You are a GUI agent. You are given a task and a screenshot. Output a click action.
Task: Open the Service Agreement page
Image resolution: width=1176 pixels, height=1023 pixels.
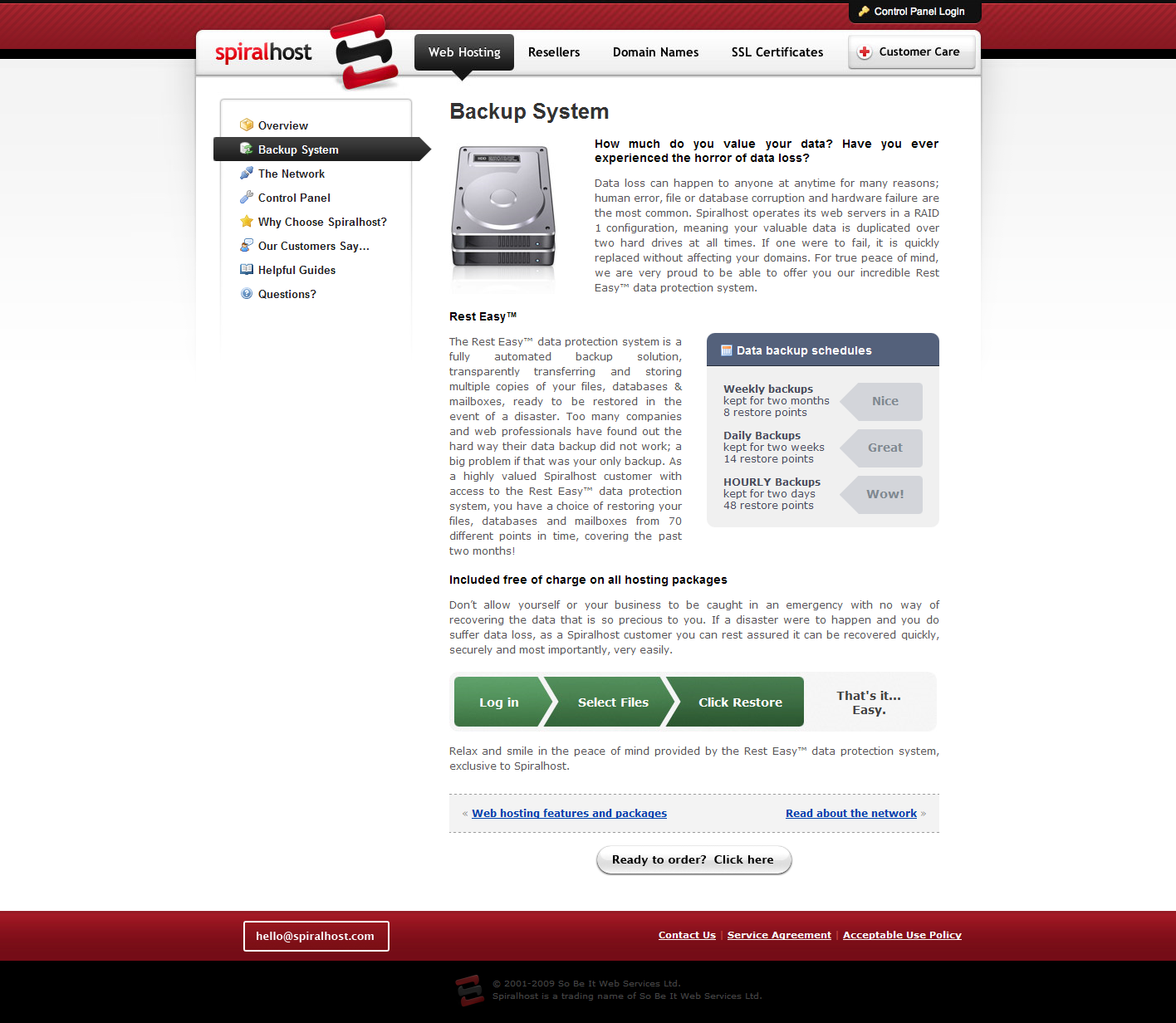pos(778,935)
